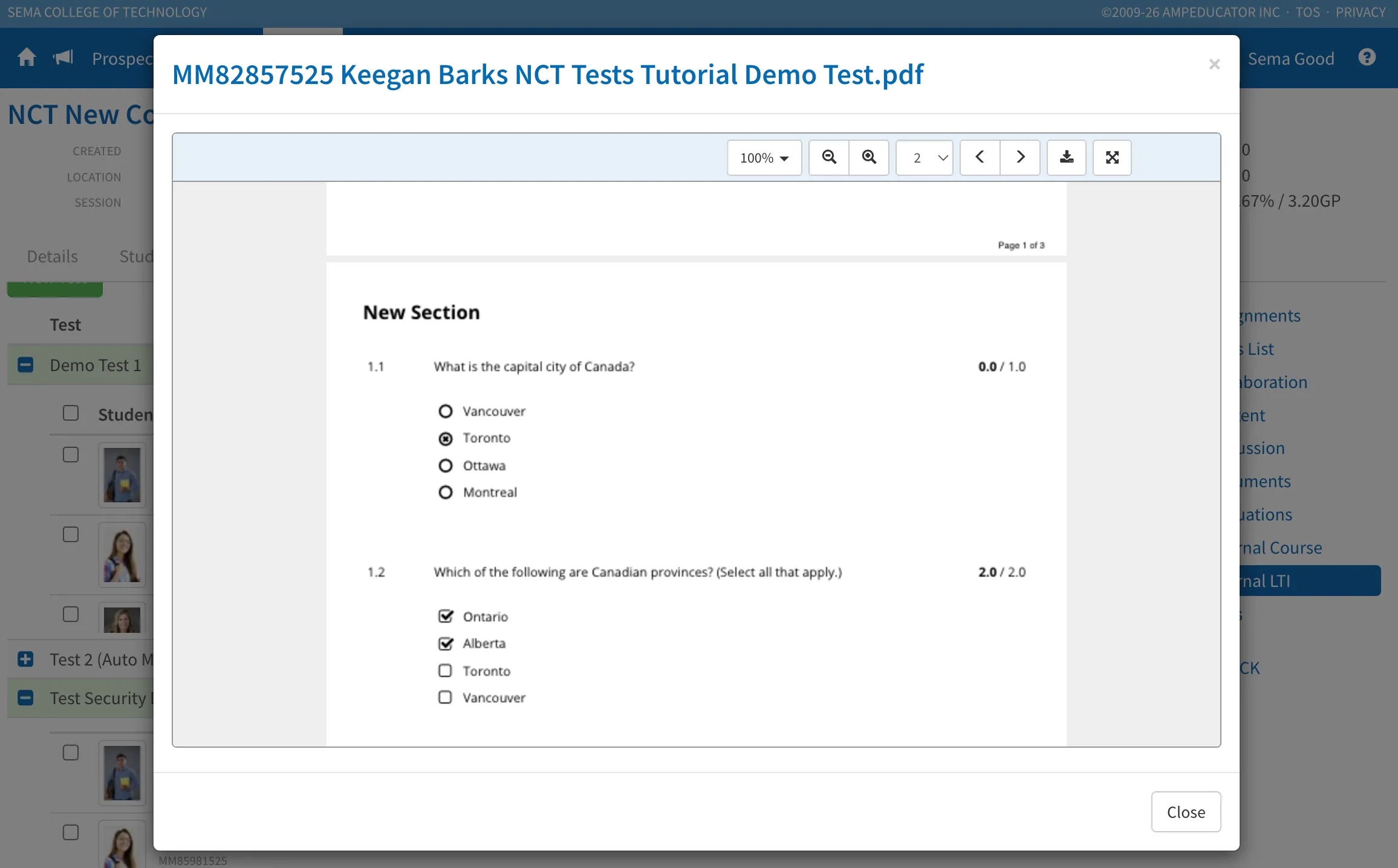The width and height of the screenshot is (1398, 868).
Task: Tick second student checkbox under Demo Test 1
Action: click(x=71, y=534)
